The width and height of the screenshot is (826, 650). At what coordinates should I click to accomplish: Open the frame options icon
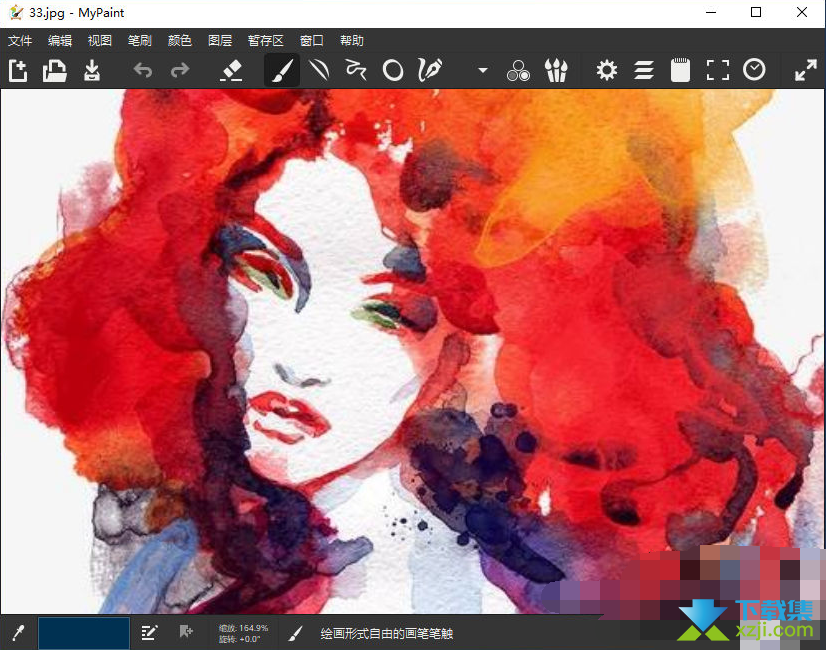click(717, 70)
